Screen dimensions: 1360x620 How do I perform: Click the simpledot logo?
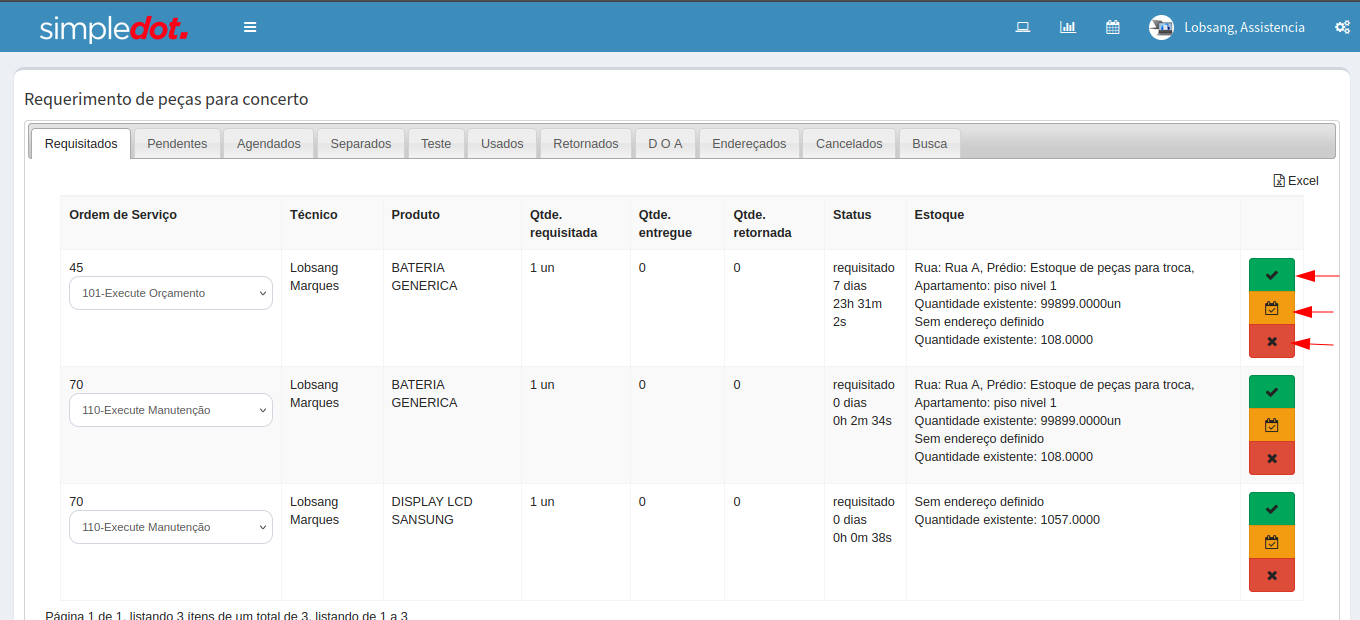point(113,28)
